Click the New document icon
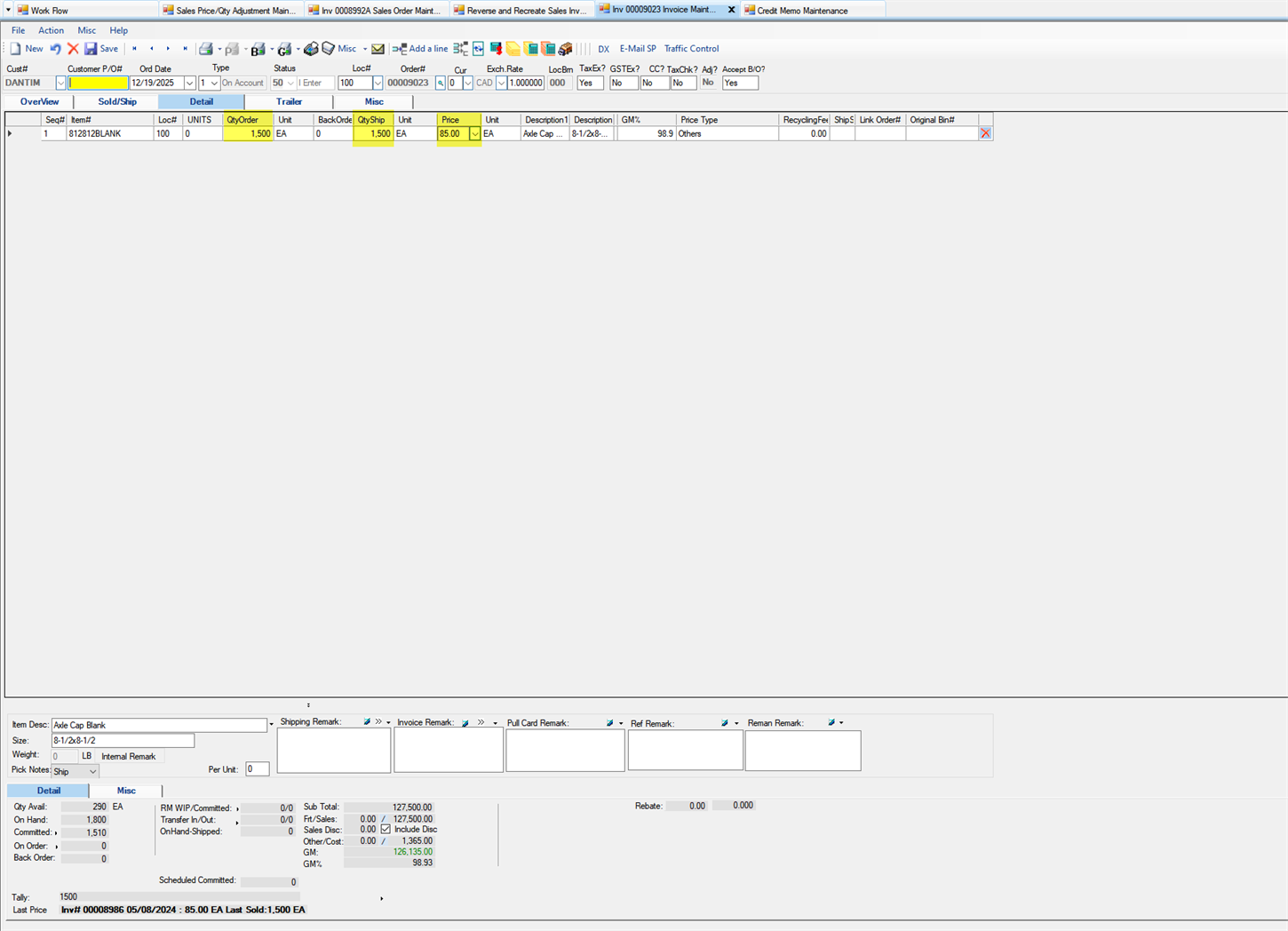This screenshot has height=931, width=1288. tap(16, 49)
